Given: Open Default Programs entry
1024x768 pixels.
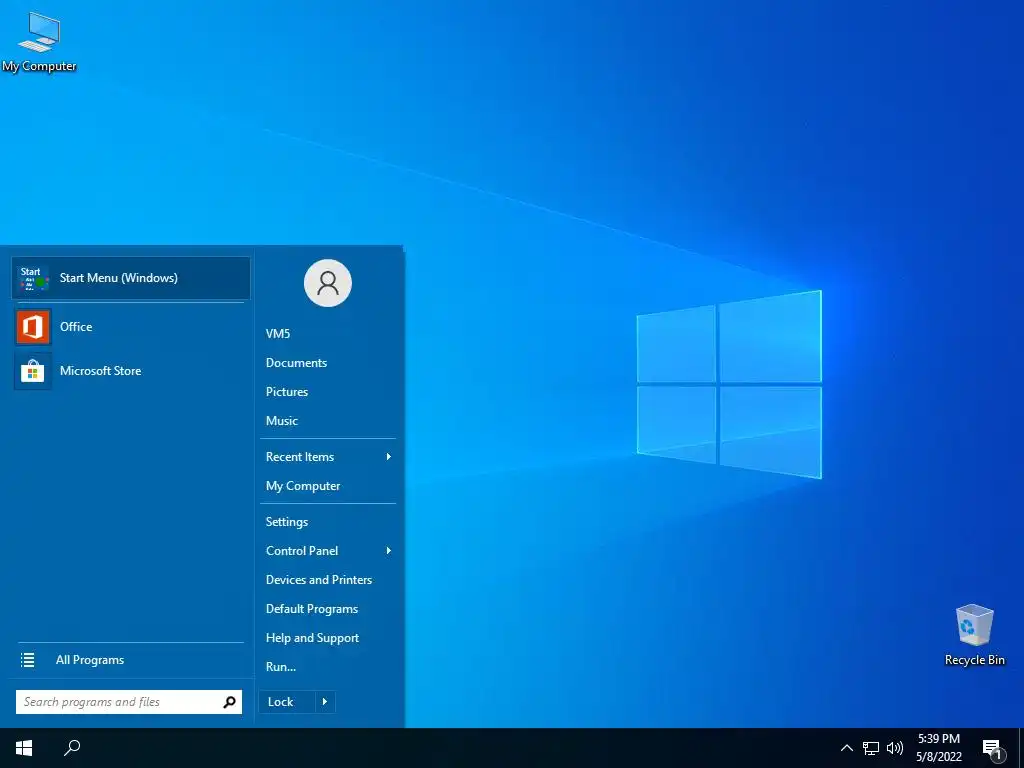Looking at the screenshot, I should pos(312,609).
